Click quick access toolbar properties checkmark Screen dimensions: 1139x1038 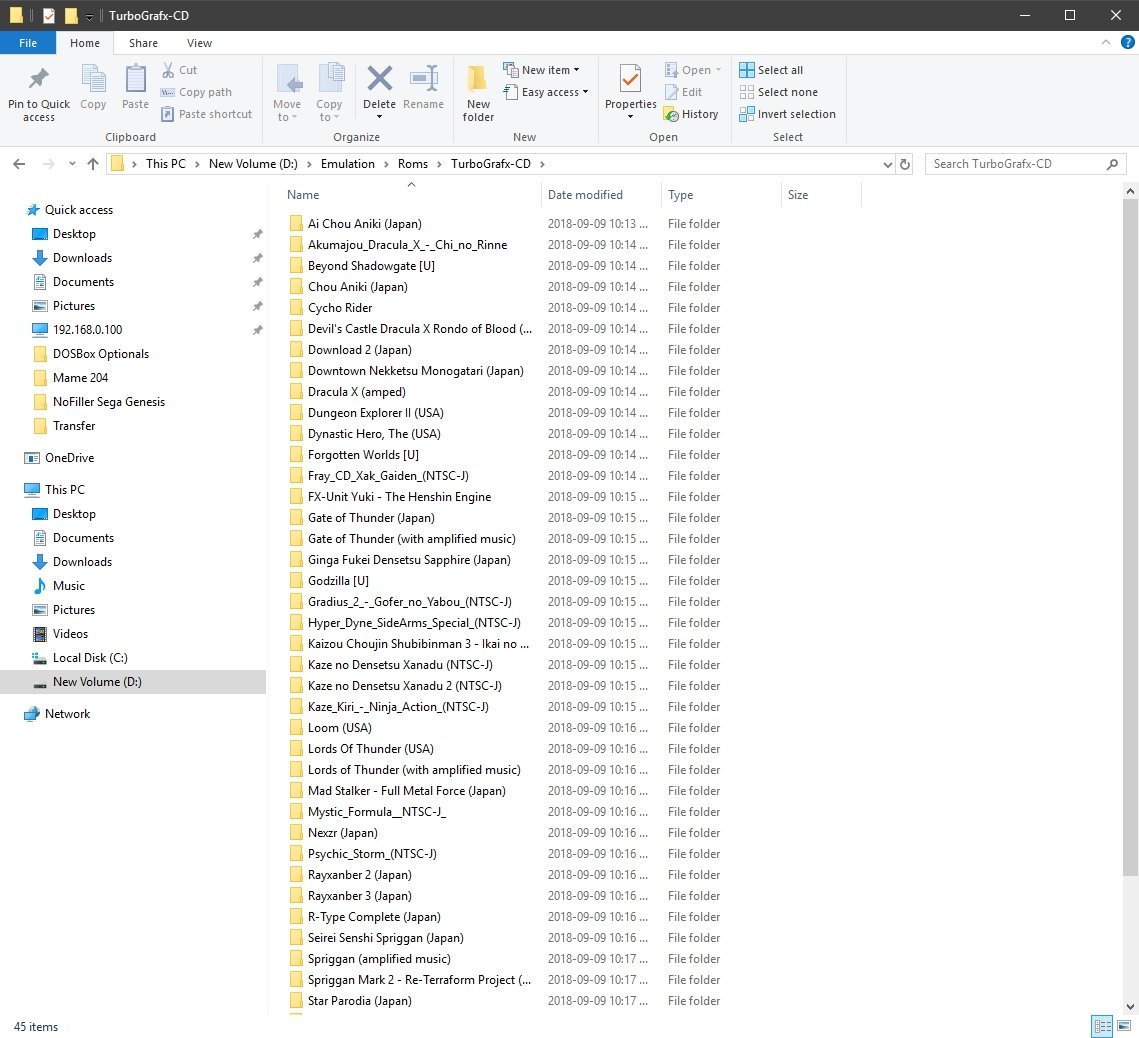click(49, 15)
